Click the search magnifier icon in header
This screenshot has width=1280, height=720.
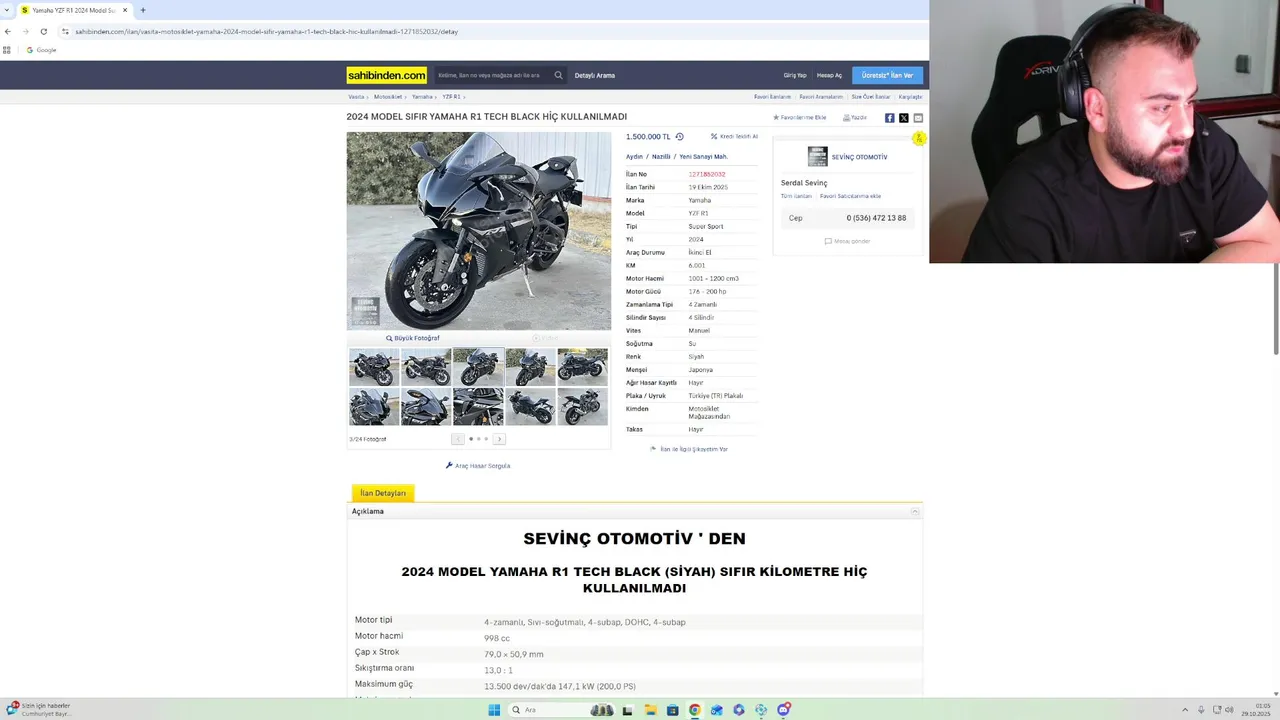559,75
